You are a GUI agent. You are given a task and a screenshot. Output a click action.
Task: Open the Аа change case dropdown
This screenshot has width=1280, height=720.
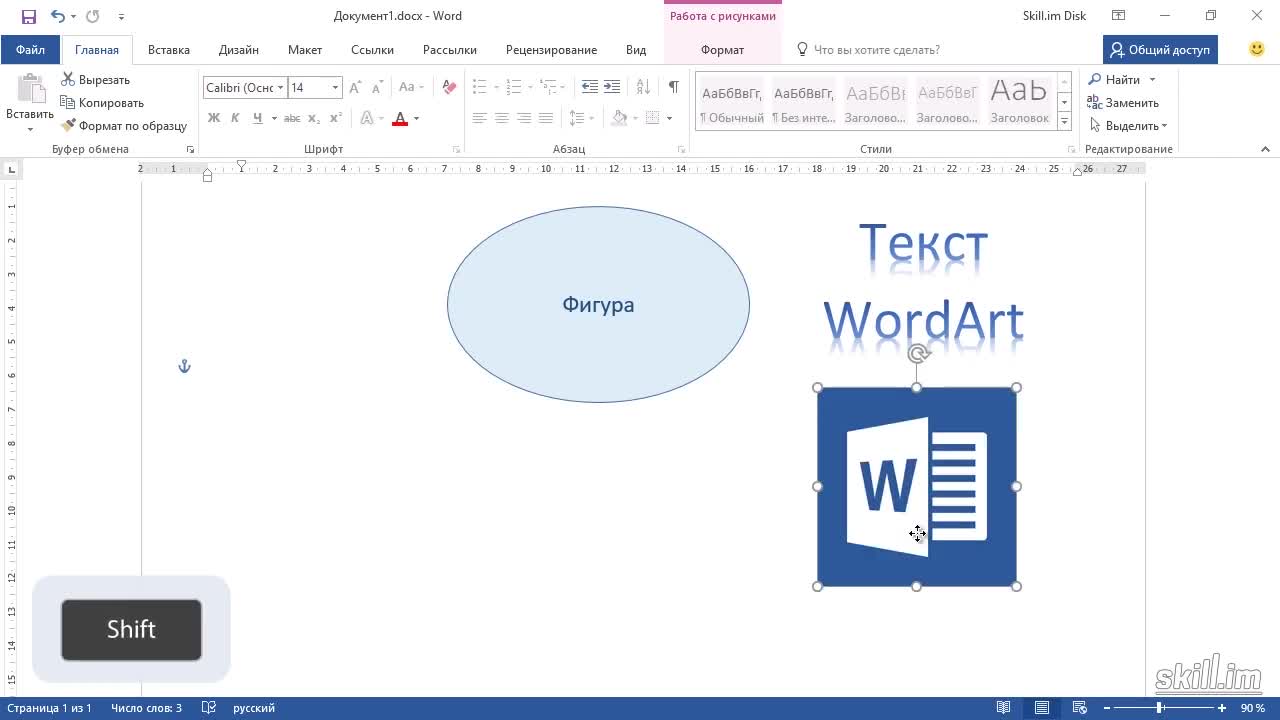pos(411,88)
